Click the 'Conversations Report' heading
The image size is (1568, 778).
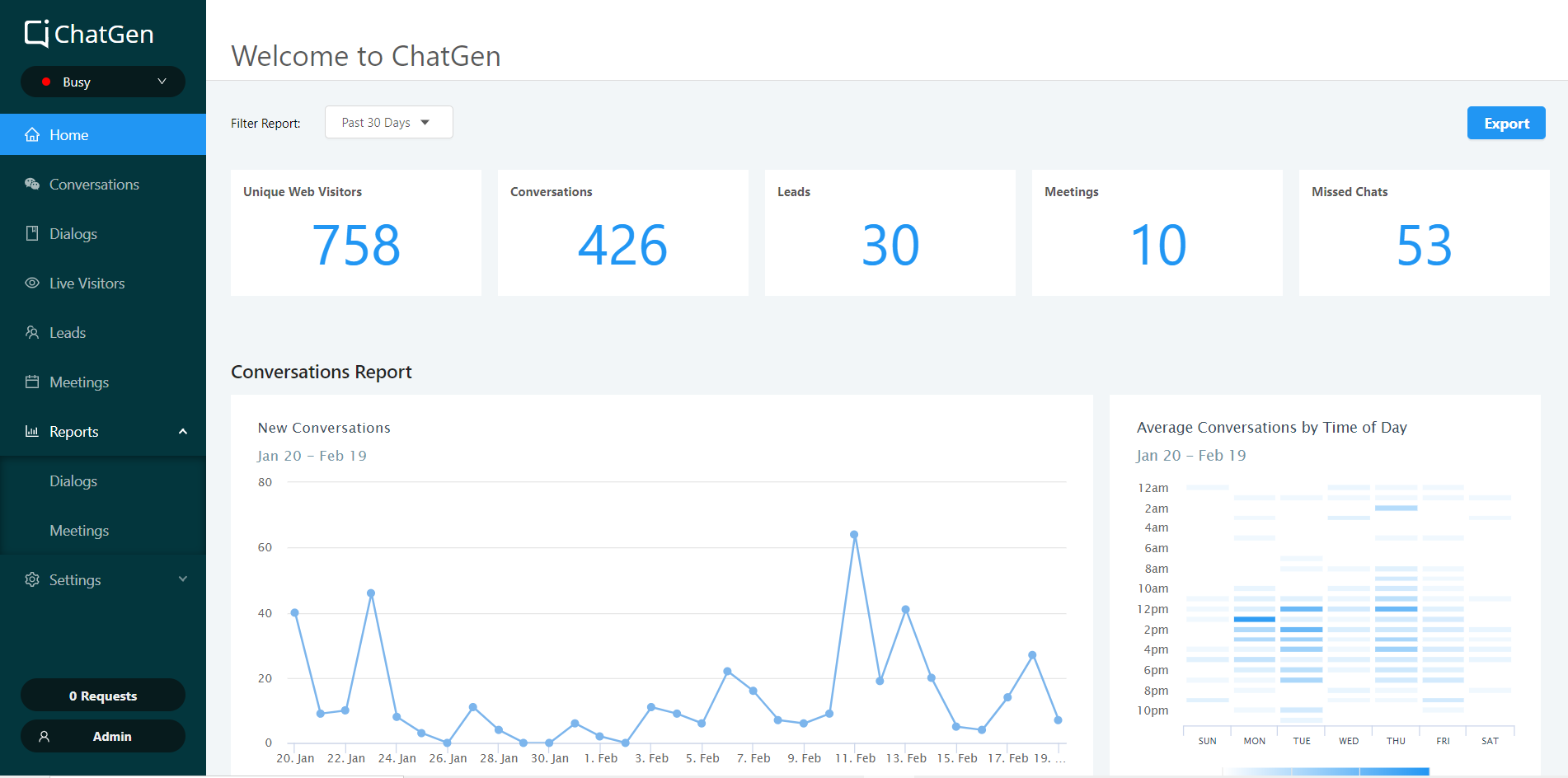pyautogui.click(x=322, y=372)
